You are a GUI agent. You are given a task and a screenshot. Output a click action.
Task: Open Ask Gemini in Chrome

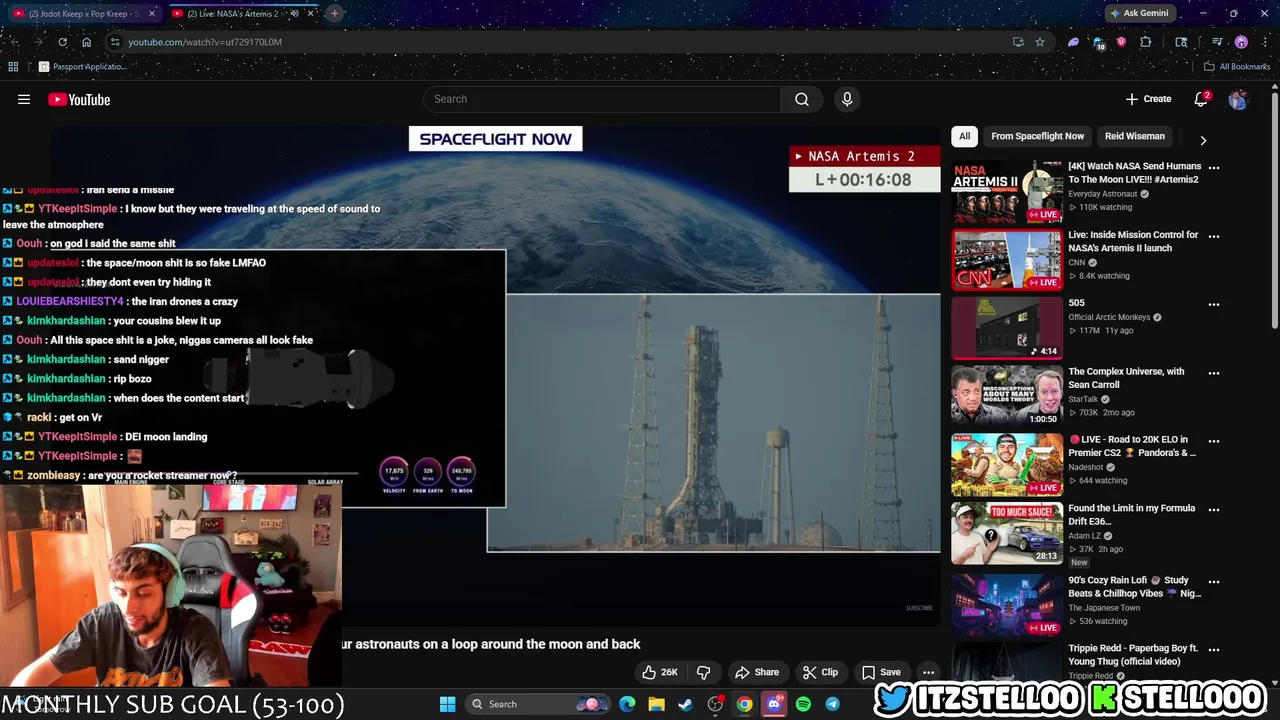click(x=1139, y=13)
